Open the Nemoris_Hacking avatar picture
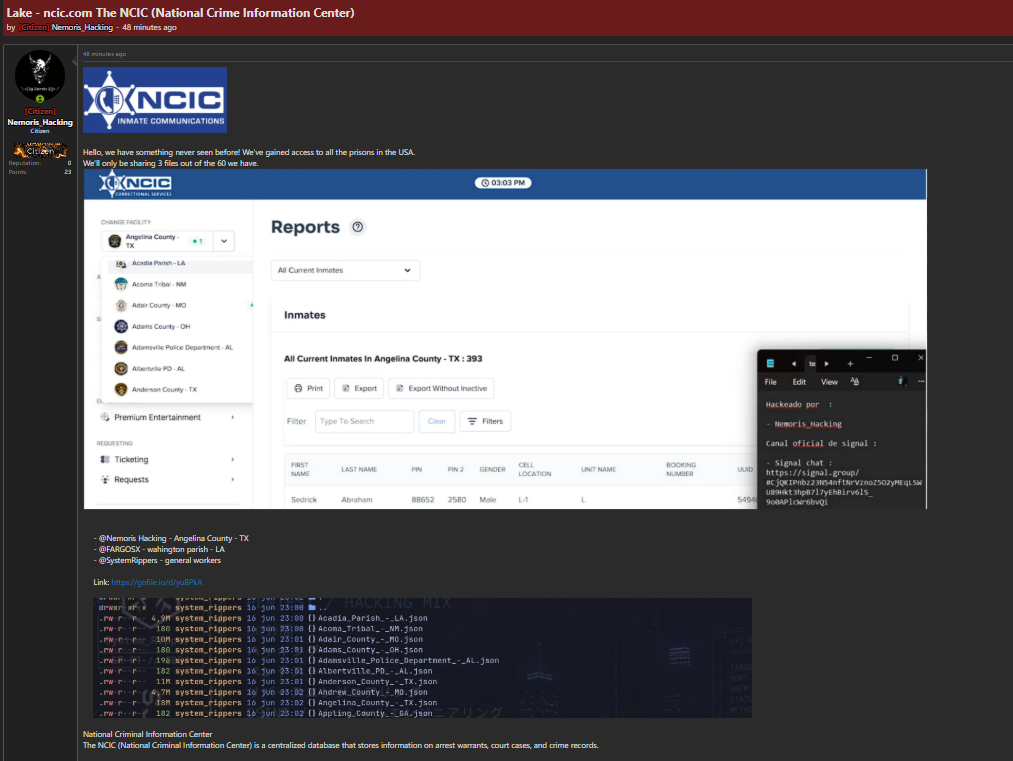 [x=39, y=75]
